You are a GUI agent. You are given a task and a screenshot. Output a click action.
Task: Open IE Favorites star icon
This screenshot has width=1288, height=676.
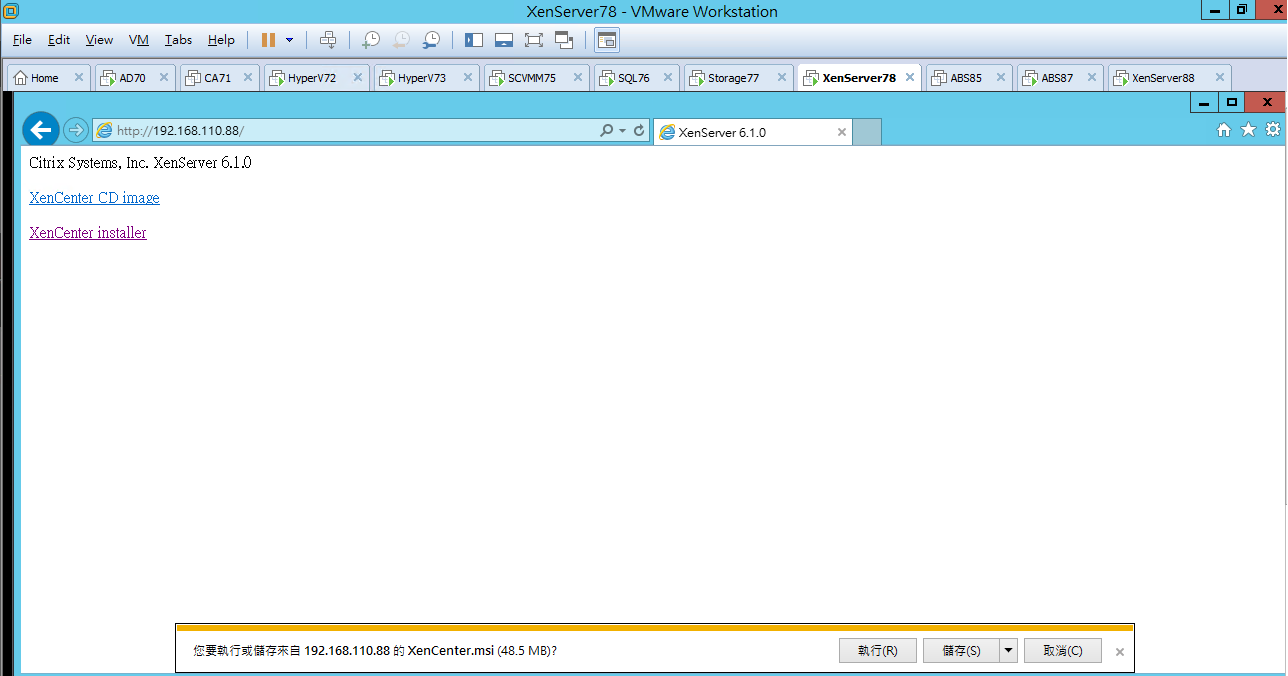(x=1248, y=130)
